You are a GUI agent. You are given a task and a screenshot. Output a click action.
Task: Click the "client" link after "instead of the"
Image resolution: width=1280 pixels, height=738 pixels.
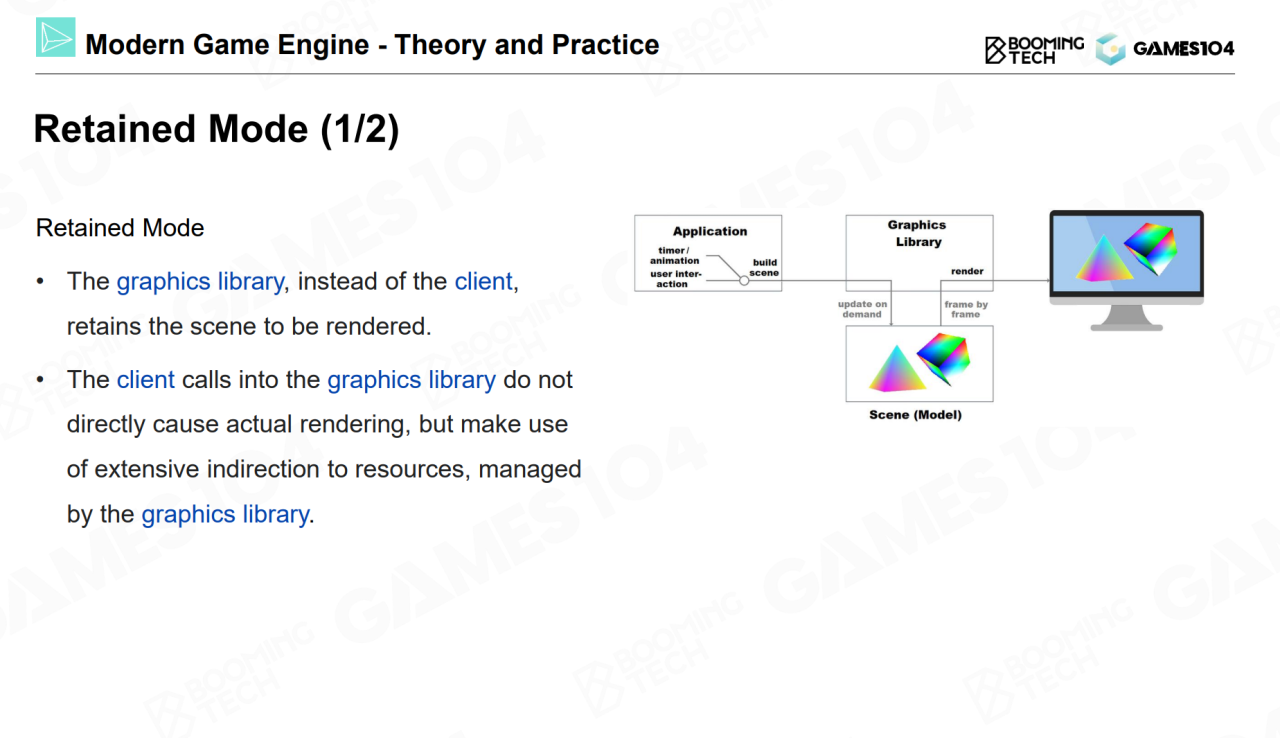pos(483,282)
